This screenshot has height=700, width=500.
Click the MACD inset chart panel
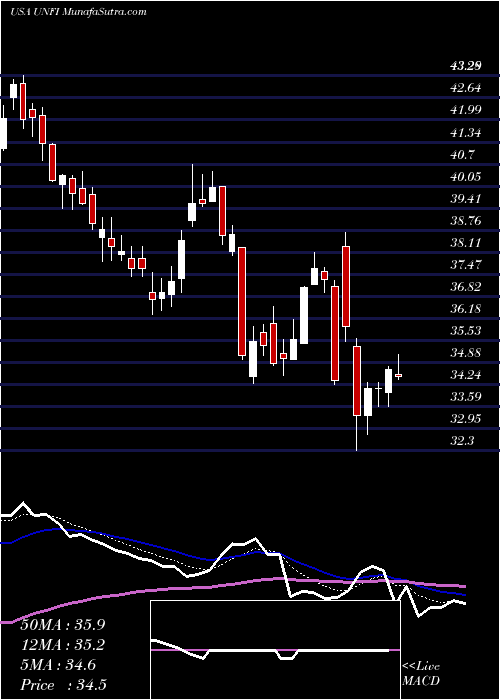[x=275, y=650]
